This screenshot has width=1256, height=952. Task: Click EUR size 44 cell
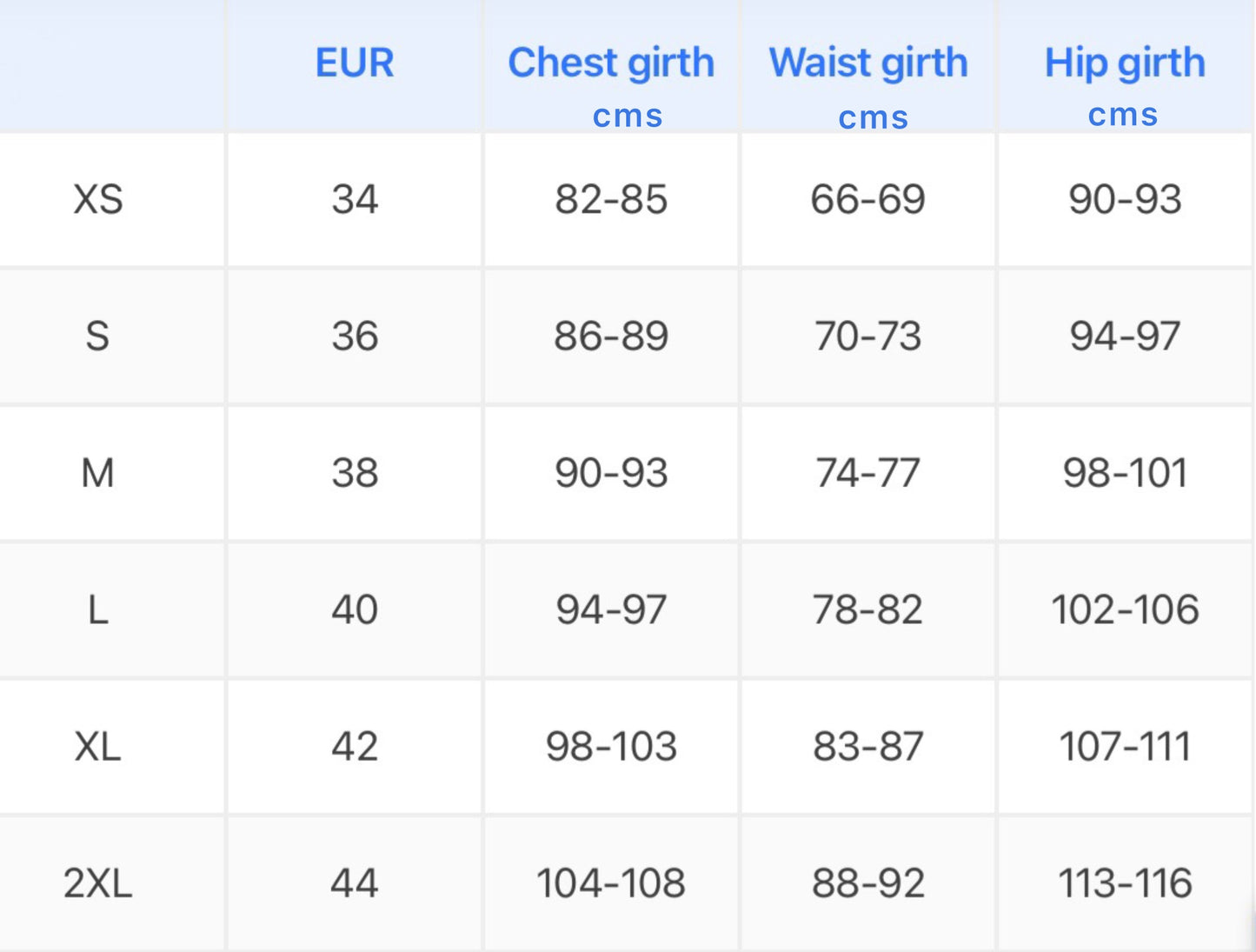click(x=355, y=884)
